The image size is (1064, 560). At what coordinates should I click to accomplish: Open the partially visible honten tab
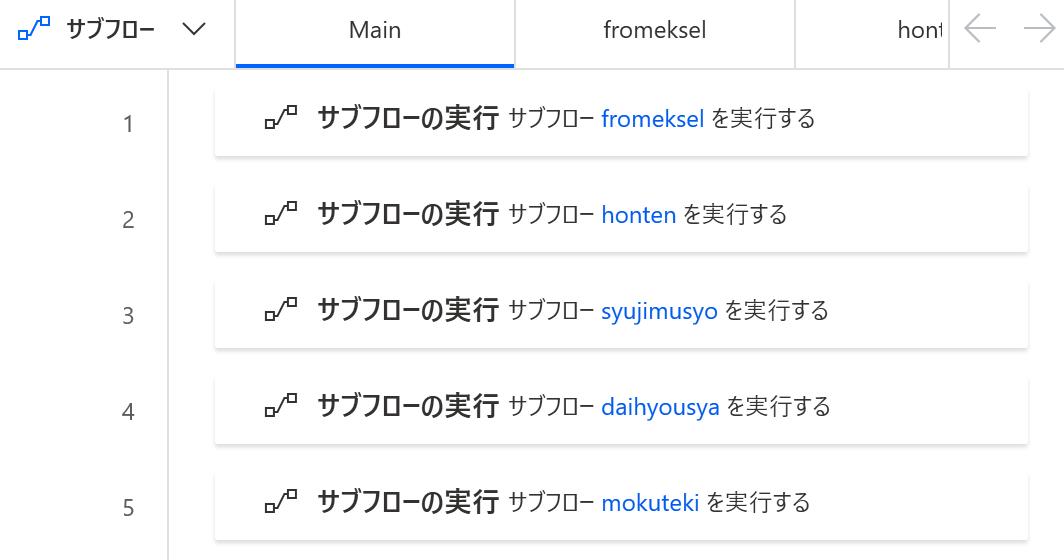point(872,33)
